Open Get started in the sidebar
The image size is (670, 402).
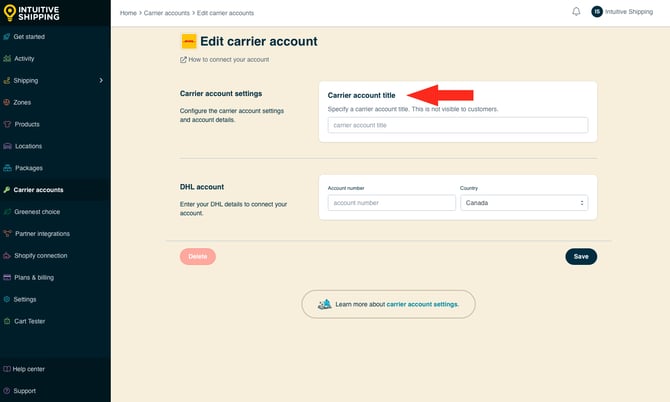click(29, 37)
